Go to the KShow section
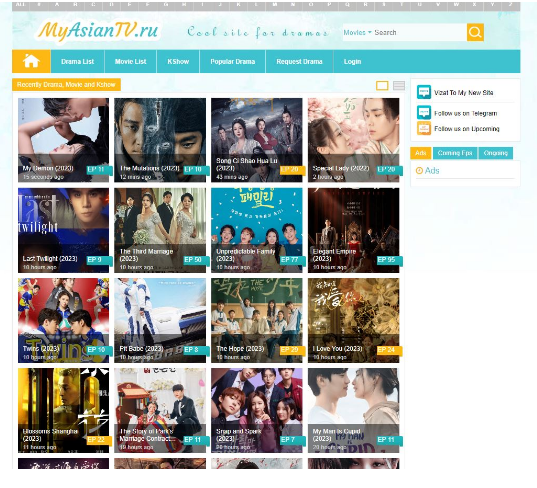Viewport: 537px width, 488px height. tap(178, 61)
